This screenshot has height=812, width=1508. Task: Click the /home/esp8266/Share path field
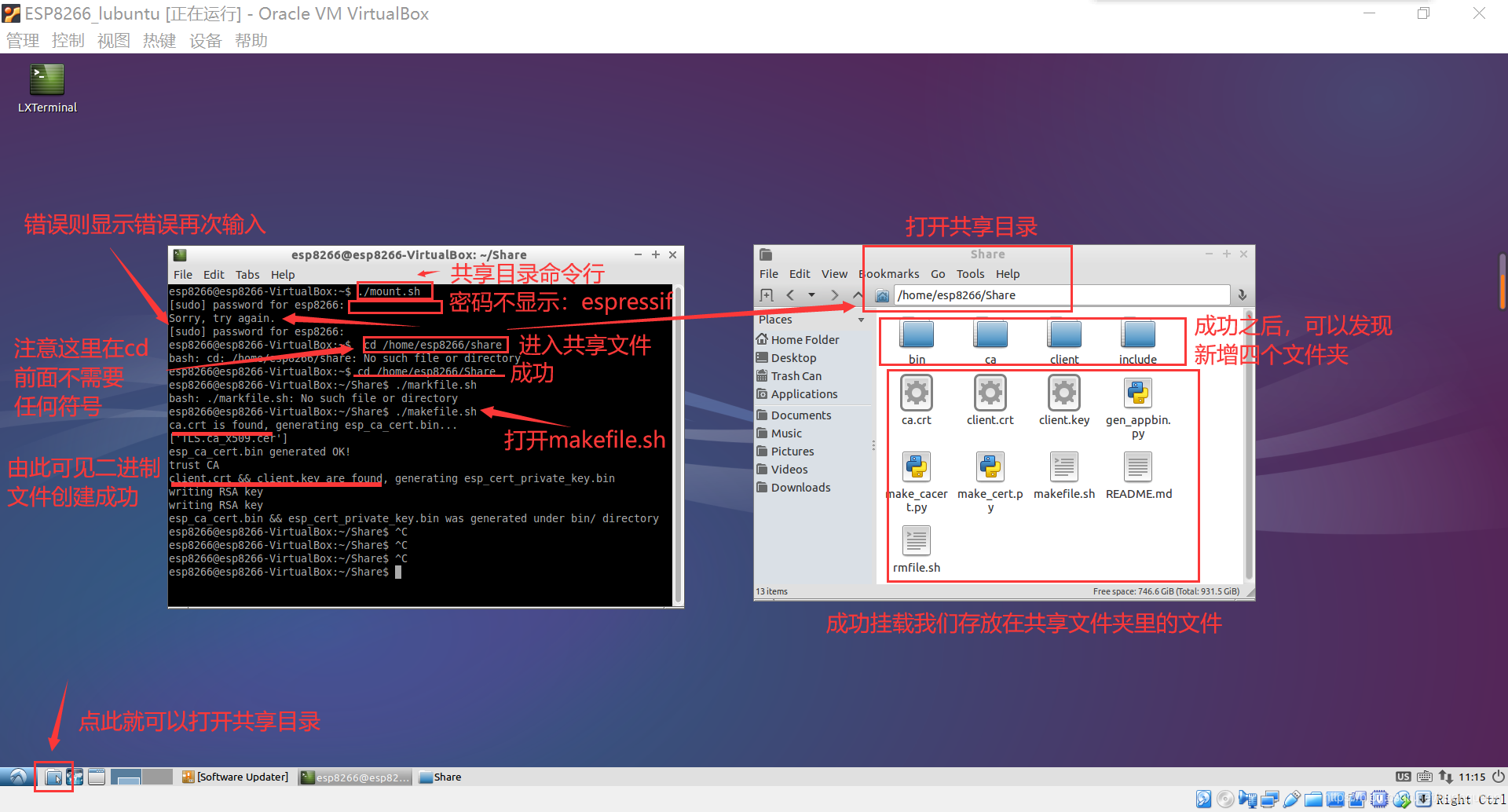coord(1062,295)
